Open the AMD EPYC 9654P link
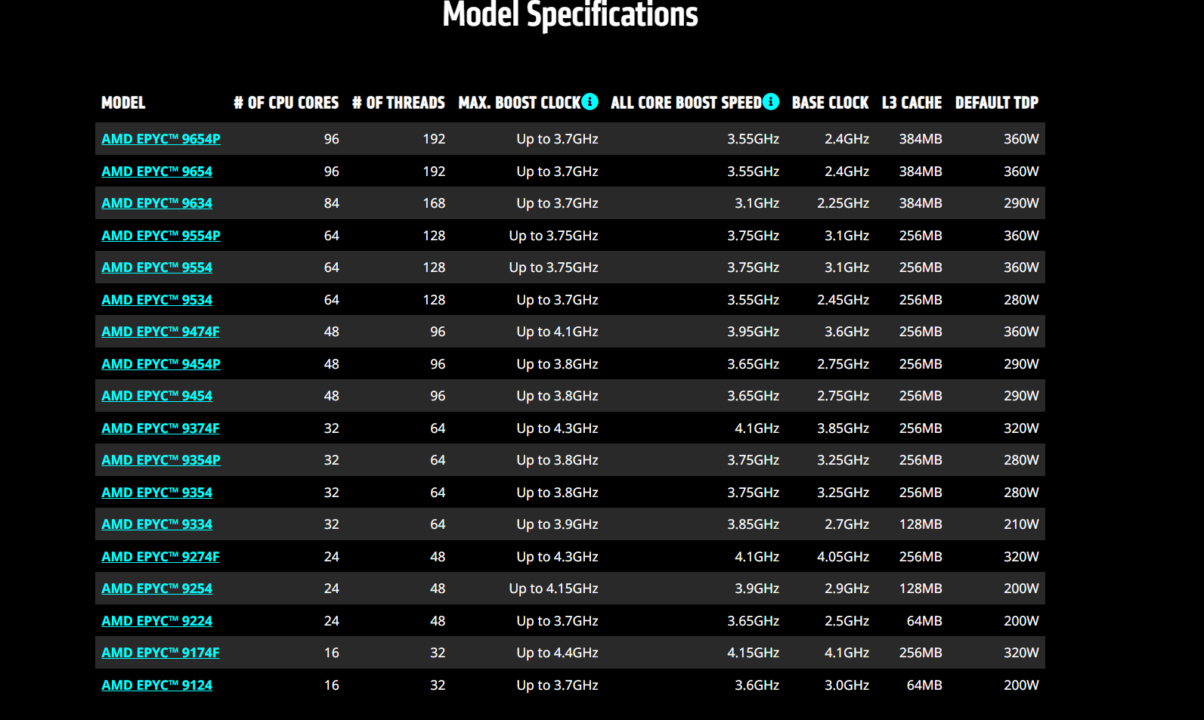 coord(160,139)
